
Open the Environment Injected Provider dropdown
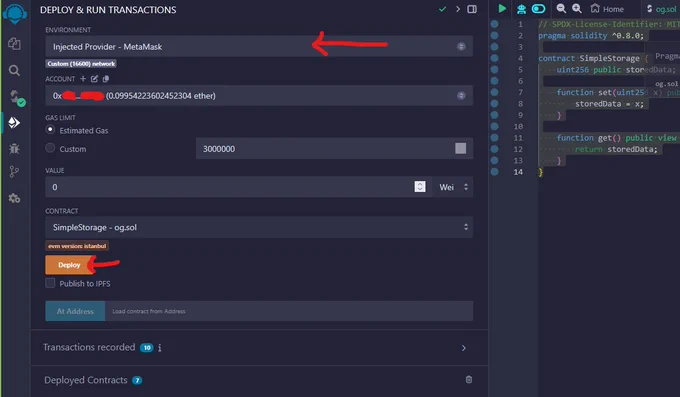click(259, 46)
